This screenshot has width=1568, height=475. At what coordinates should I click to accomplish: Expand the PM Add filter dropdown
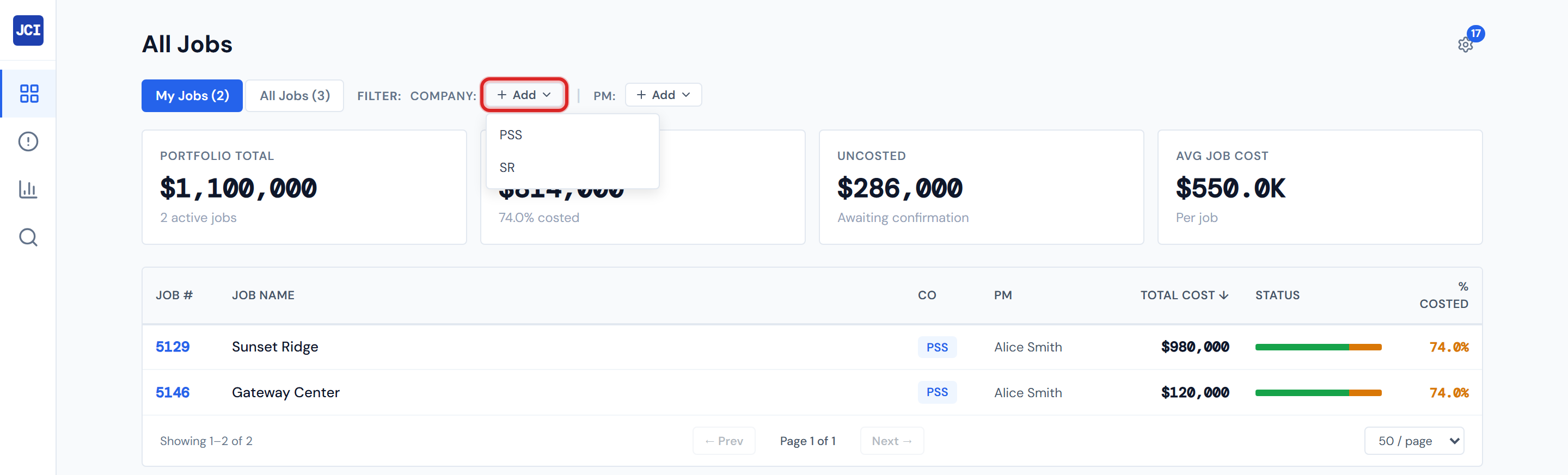click(663, 95)
